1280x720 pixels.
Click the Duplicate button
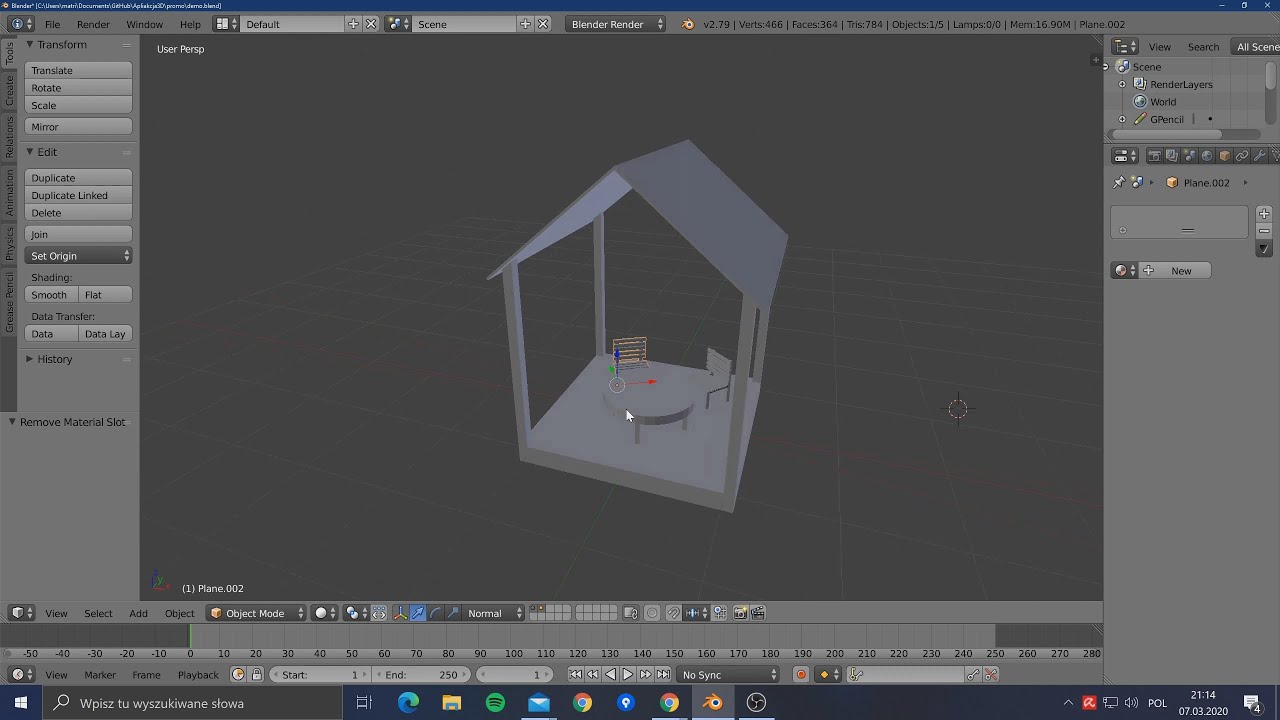click(x=79, y=178)
